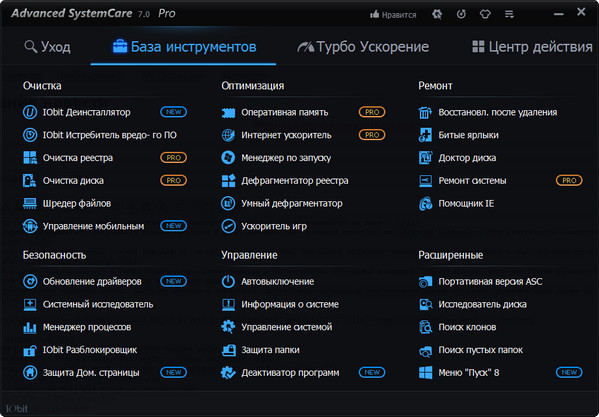Click the Информация о системе icon
The height and width of the screenshot is (417, 599).
[228, 304]
